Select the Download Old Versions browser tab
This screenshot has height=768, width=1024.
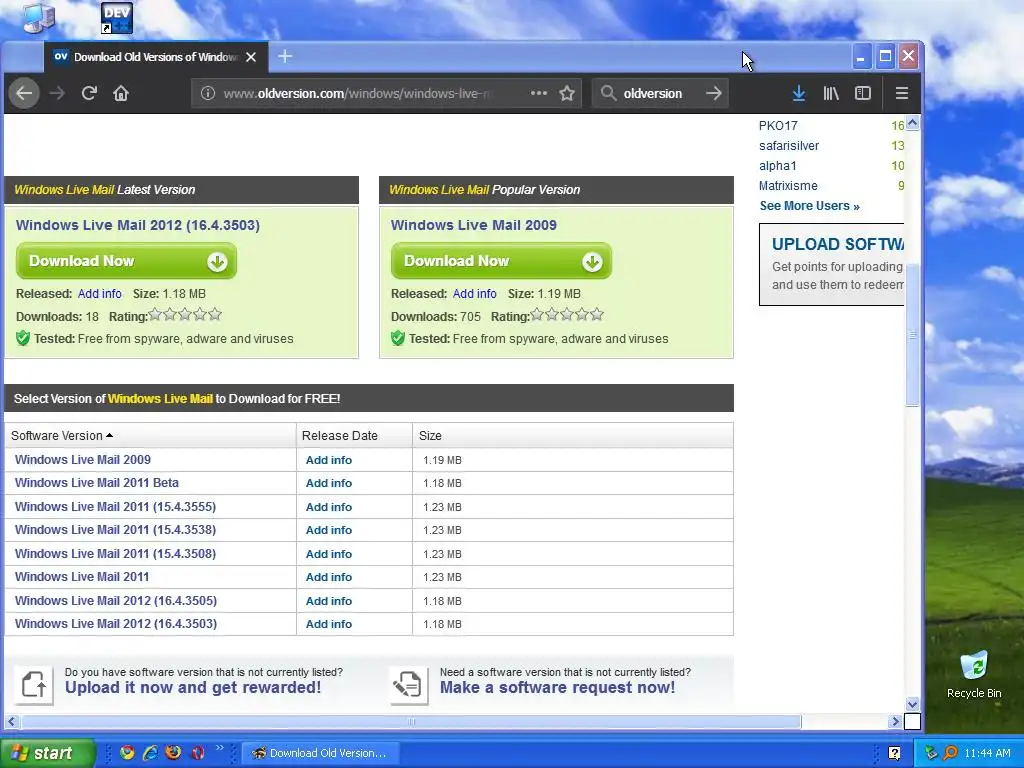tap(155, 57)
